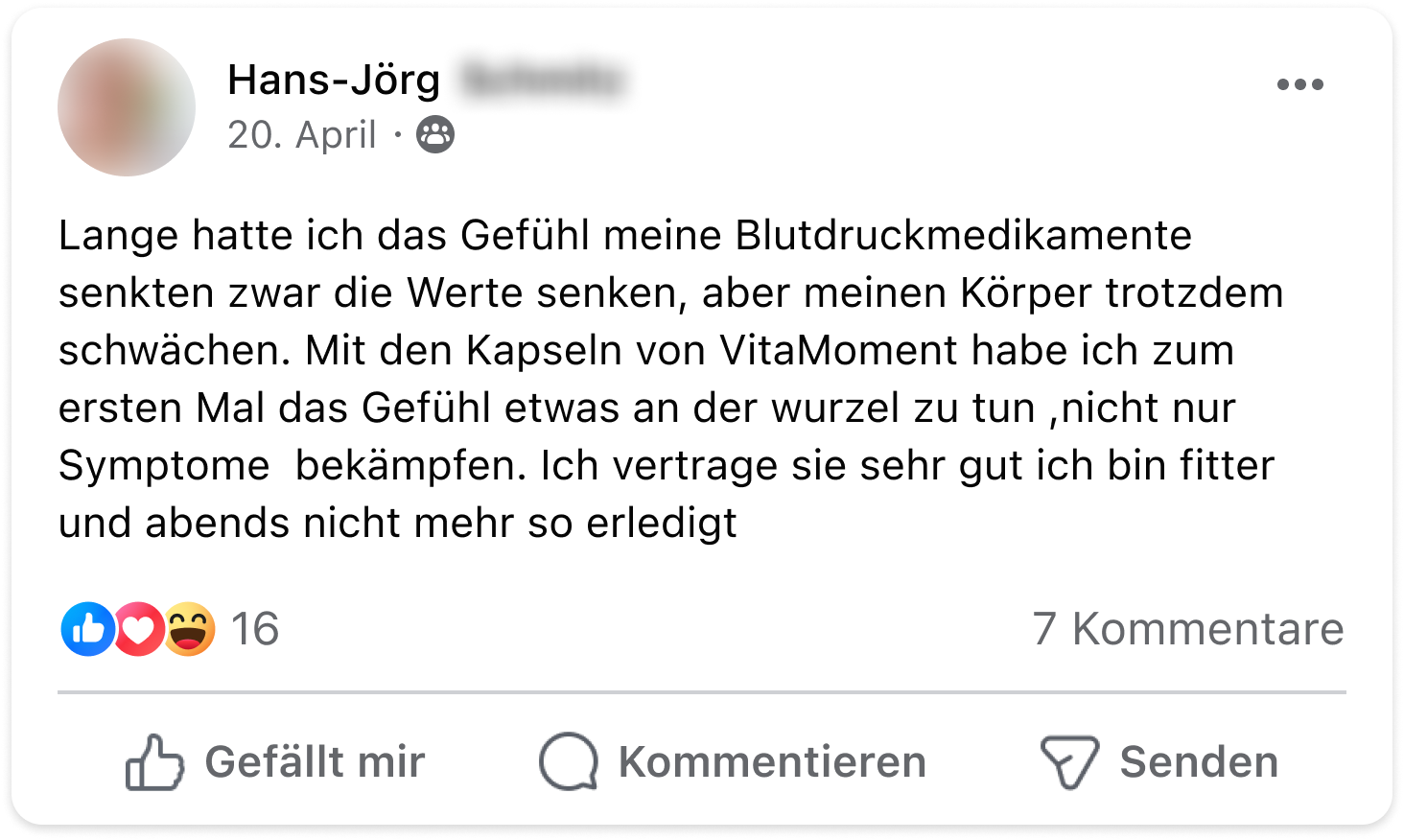Open Hans-Jörg's profile via name

(x=334, y=80)
